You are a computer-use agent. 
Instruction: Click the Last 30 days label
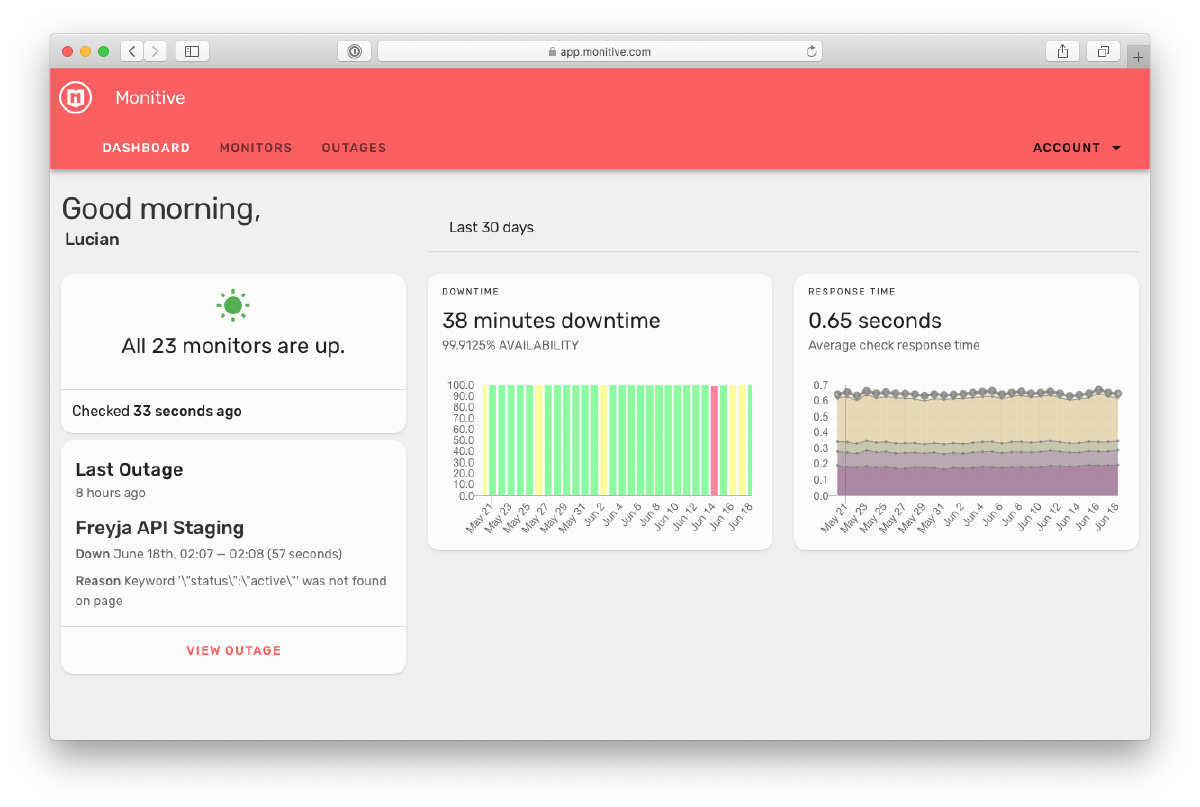[491, 227]
